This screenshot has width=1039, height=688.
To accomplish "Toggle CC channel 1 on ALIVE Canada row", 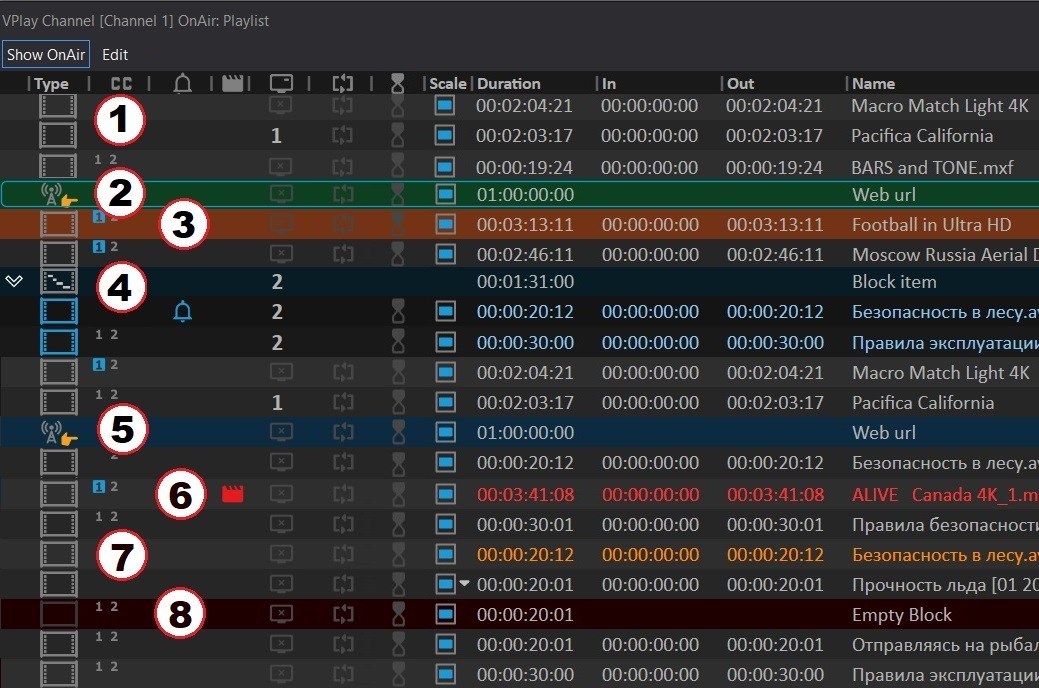I will 99,487.
